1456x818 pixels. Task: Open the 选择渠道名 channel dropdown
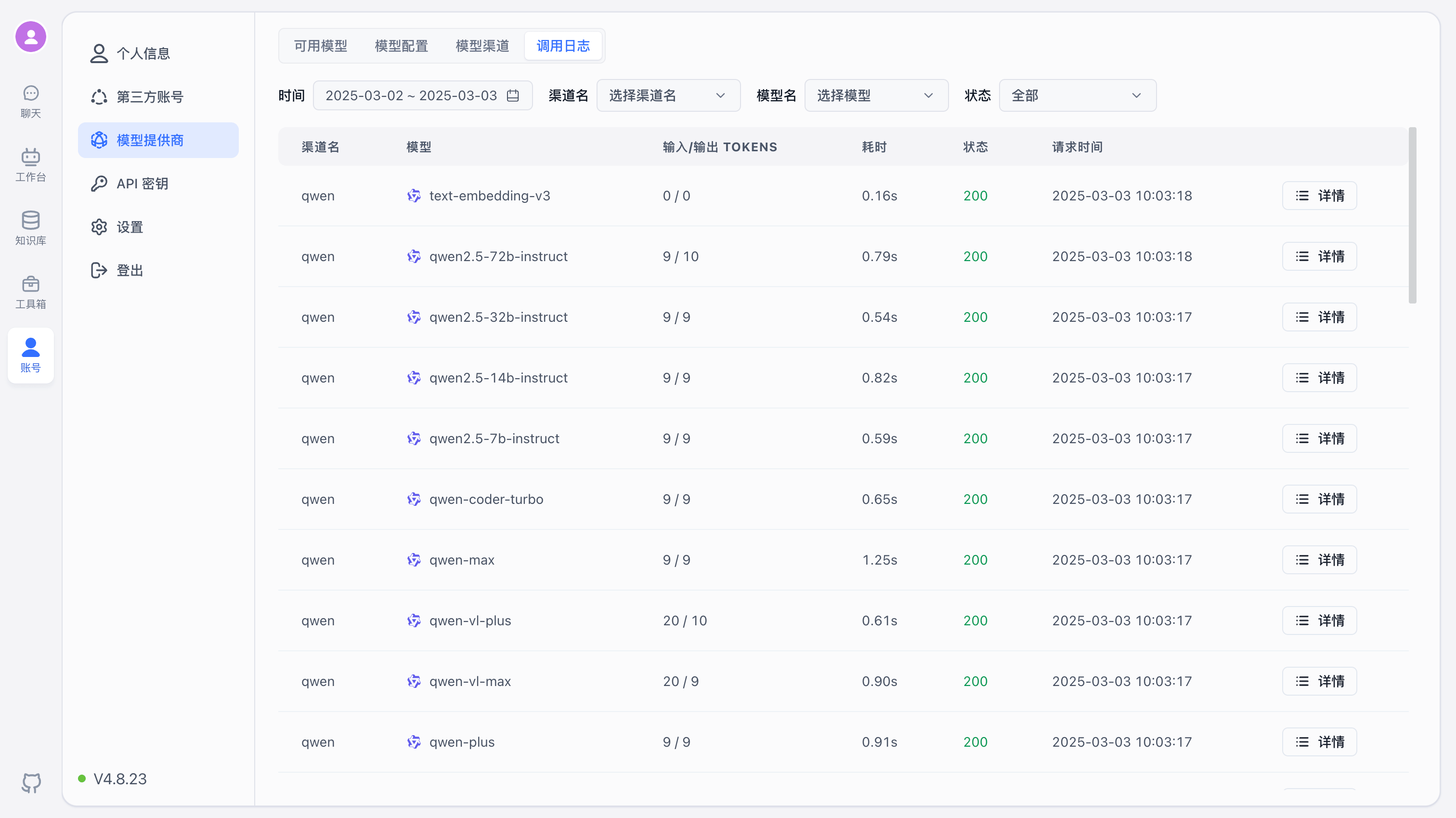click(668, 95)
